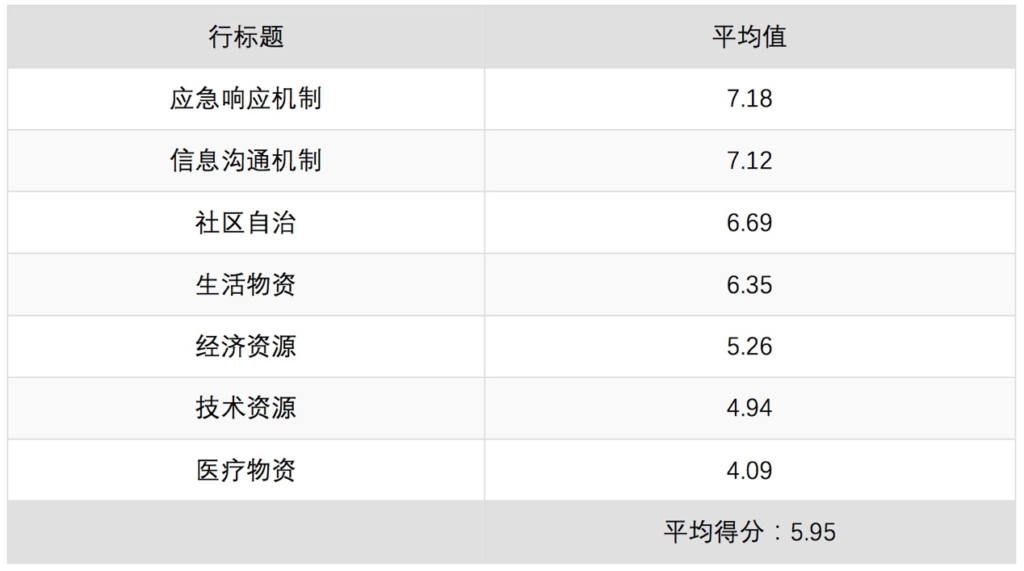The width and height of the screenshot is (1024, 571).
Task: Select the 生活物资 row label
Action: click(x=246, y=285)
